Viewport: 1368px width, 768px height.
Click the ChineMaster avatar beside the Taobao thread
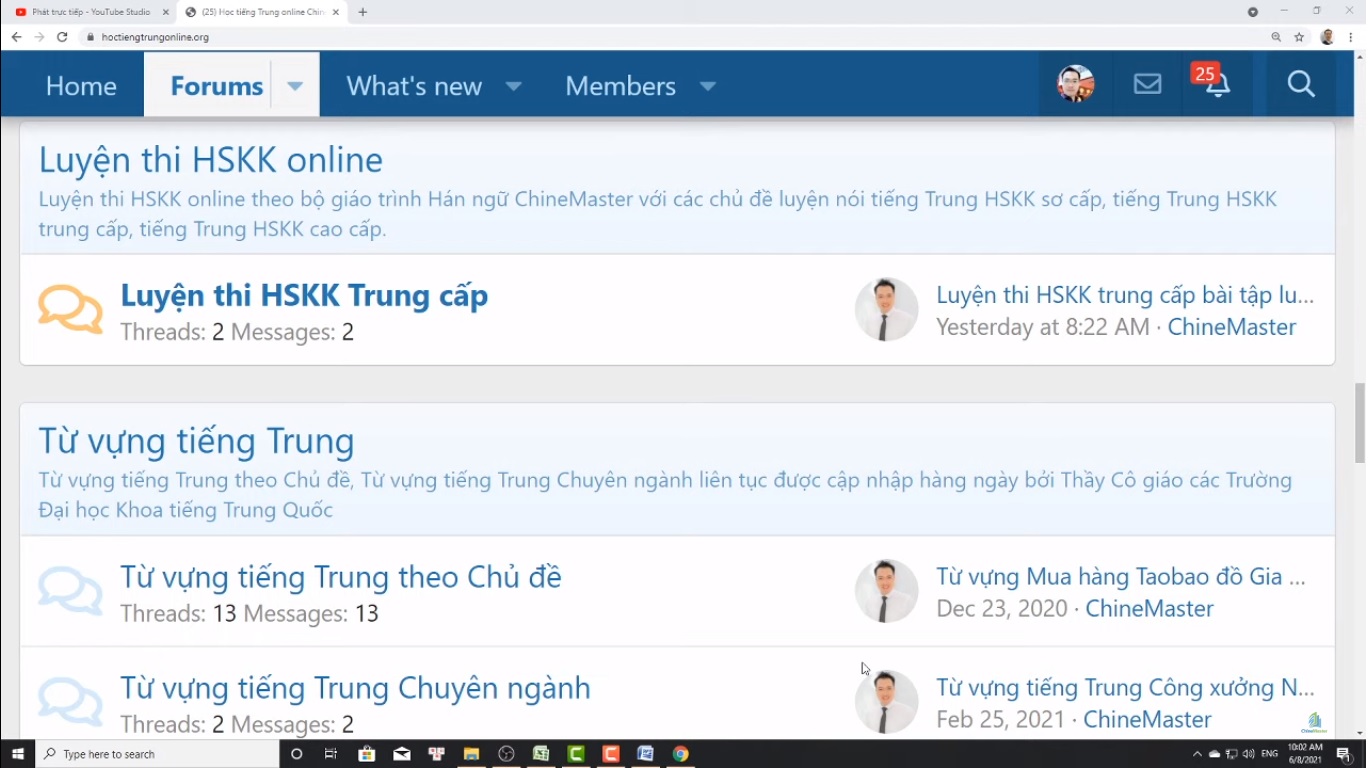tap(886, 591)
